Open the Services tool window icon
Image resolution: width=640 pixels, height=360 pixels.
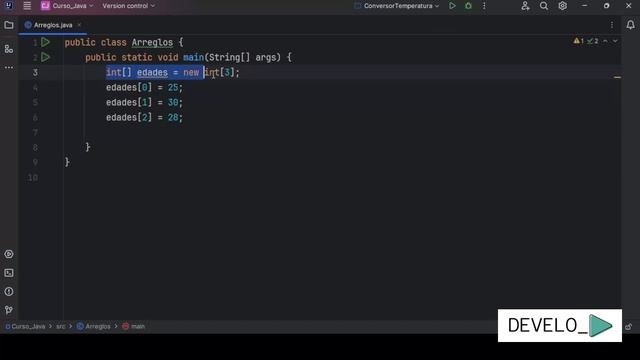click(9, 254)
